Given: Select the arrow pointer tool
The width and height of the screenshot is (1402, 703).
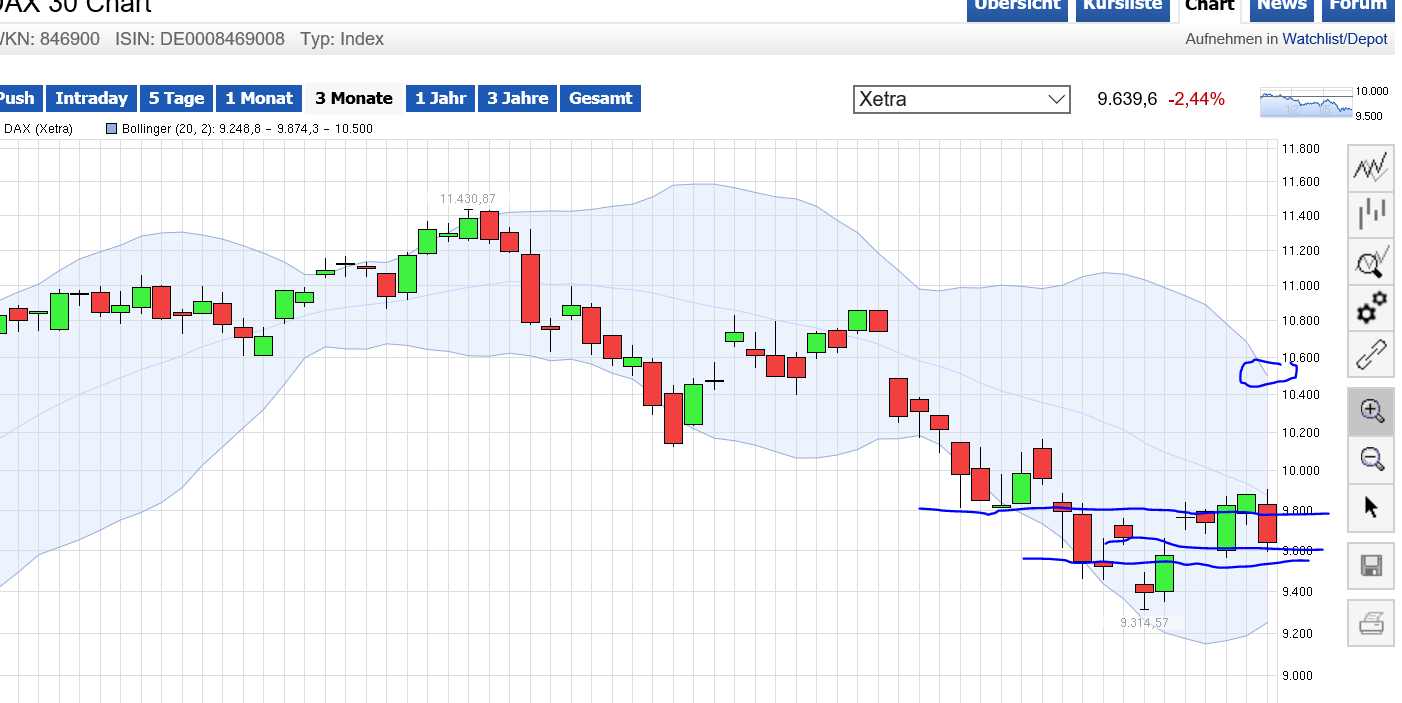Looking at the screenshot, I should pos(1371,507).
